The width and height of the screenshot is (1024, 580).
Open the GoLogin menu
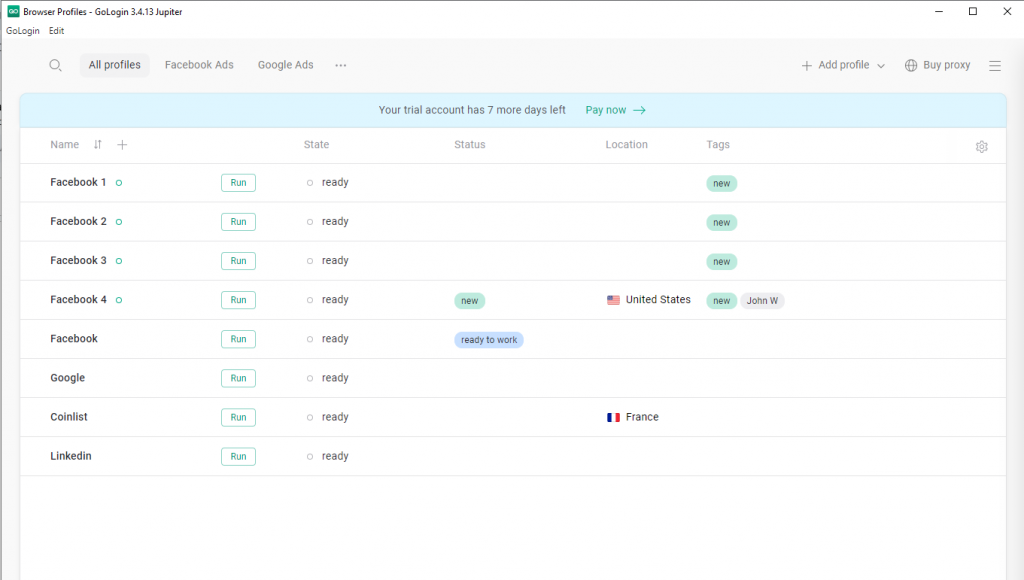coord(23,31)
